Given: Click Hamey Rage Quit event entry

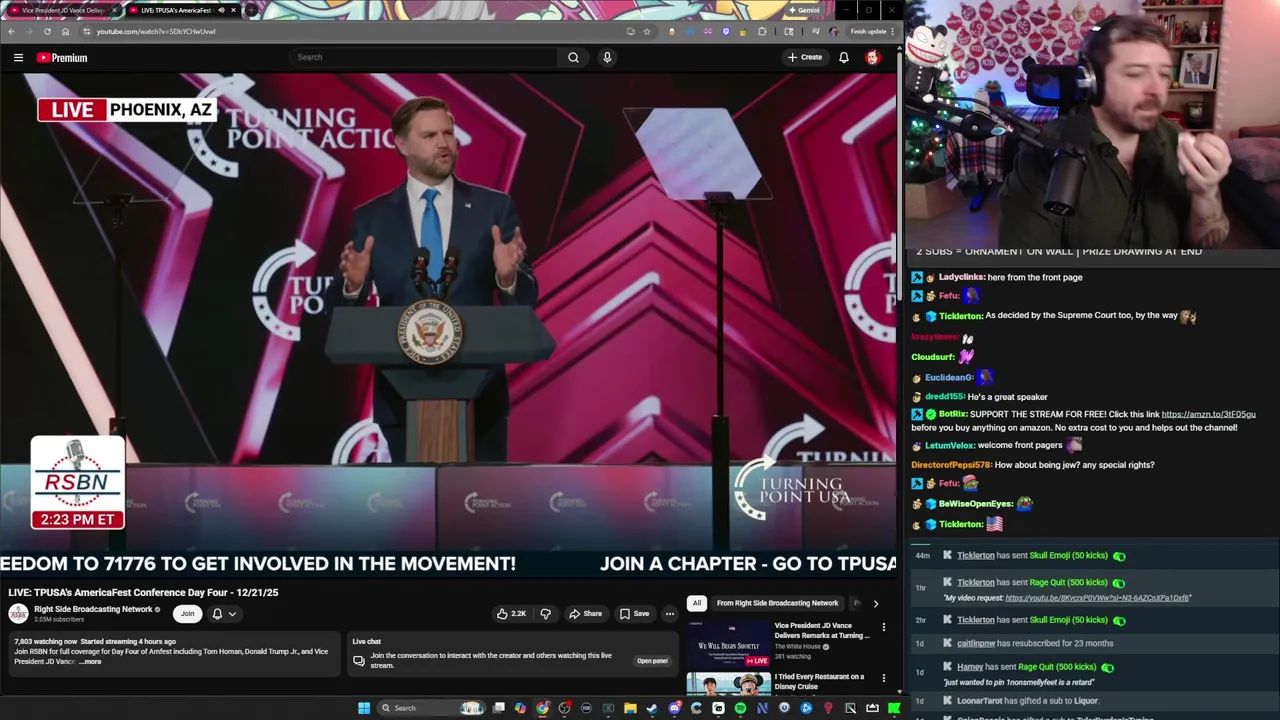Looking at the screenshot, I should coord(1095,674).
